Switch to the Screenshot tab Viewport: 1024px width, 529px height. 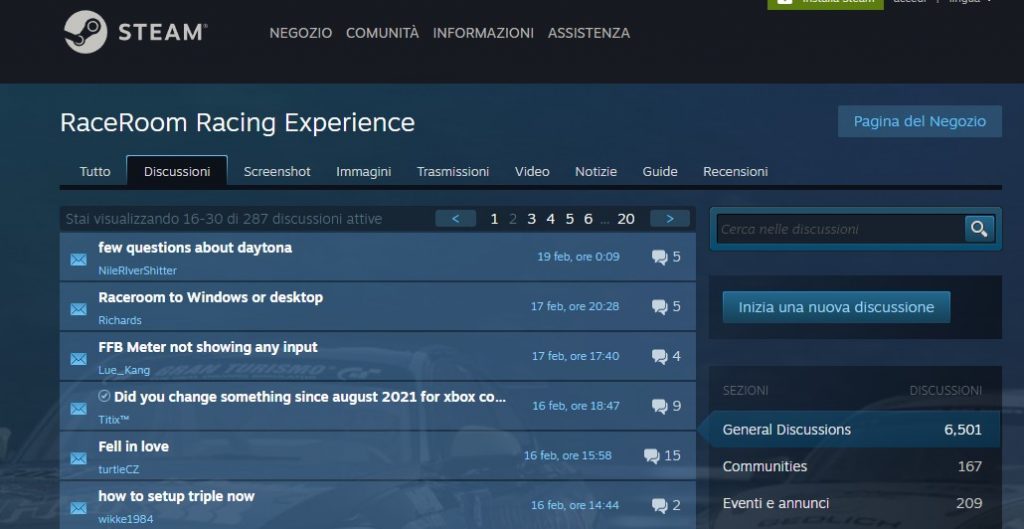[x=277, y=171]
